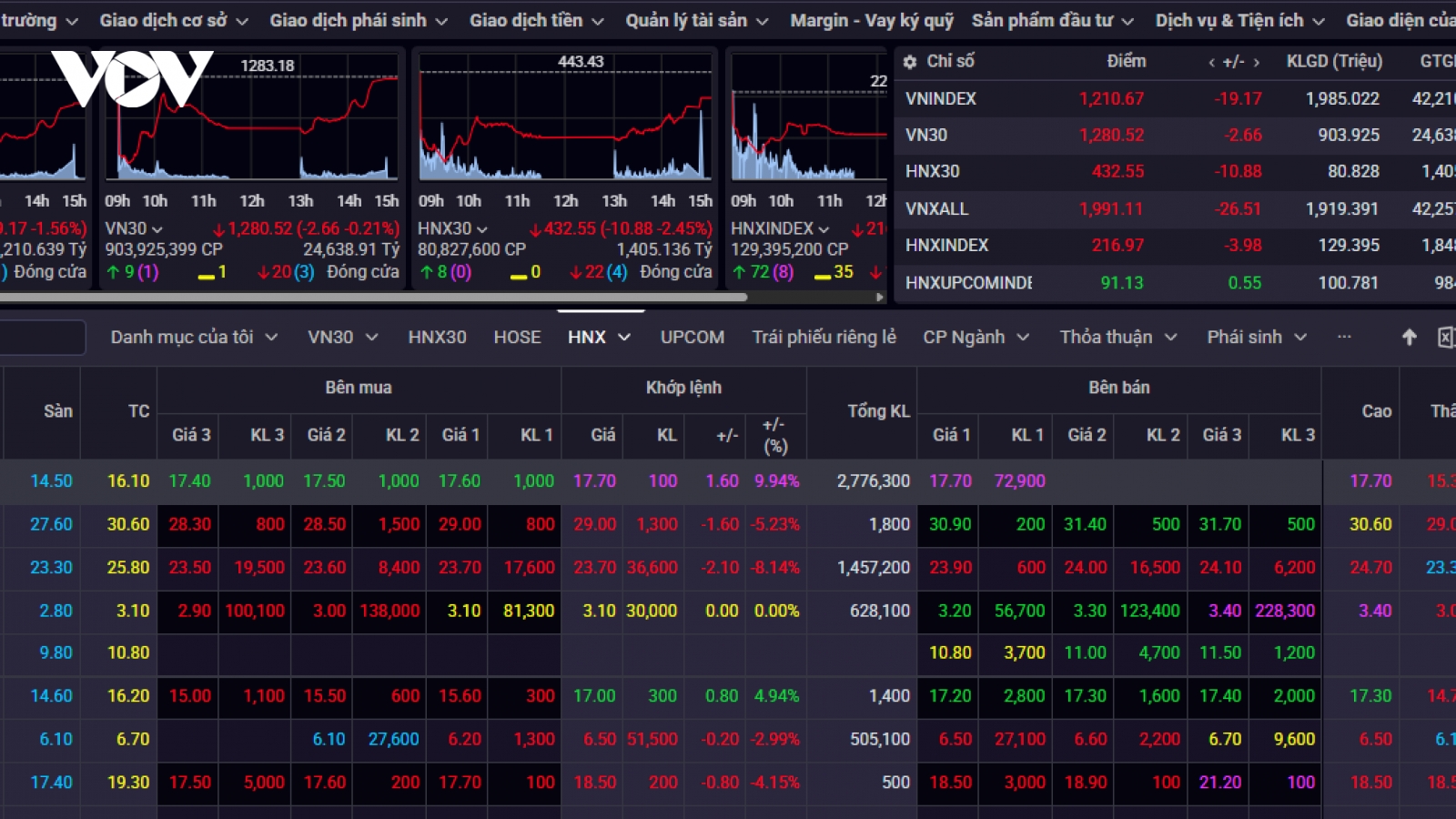Open the Quản lý tài sản menu
Screen dimensions: 1456x819
696,20
